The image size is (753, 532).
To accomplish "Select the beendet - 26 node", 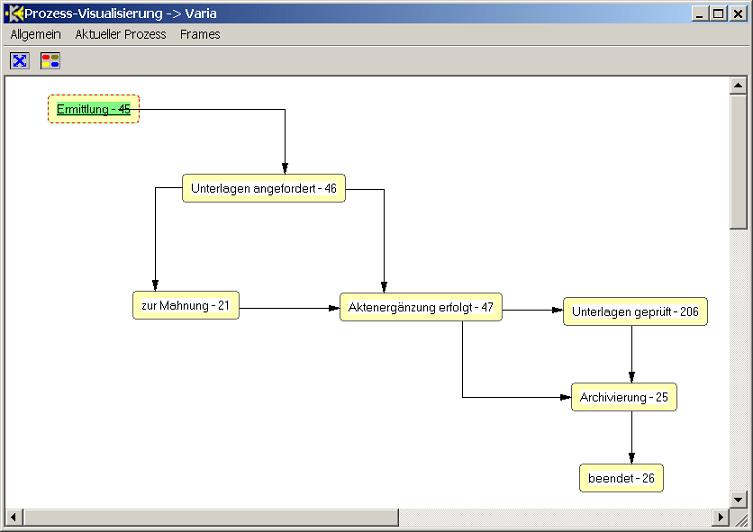I will [x=621, y=478].
